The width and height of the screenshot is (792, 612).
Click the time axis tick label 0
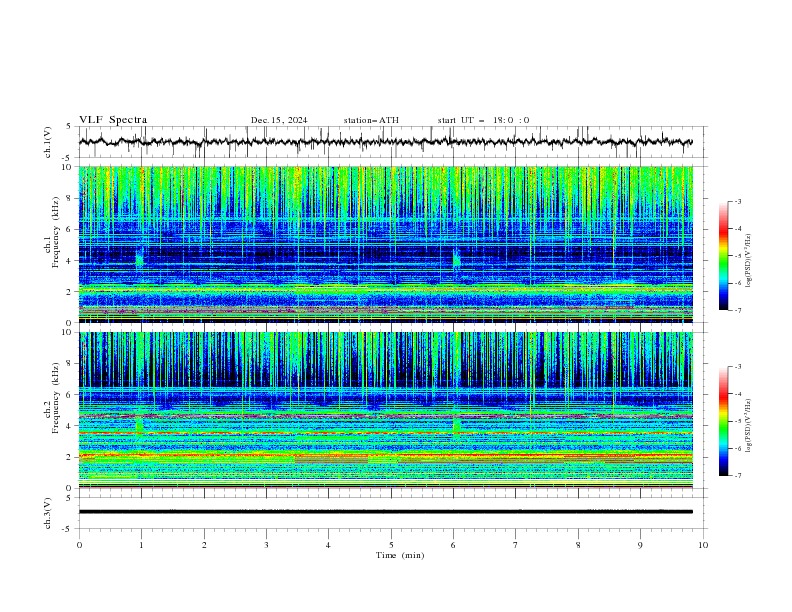[x=79, y=545]
